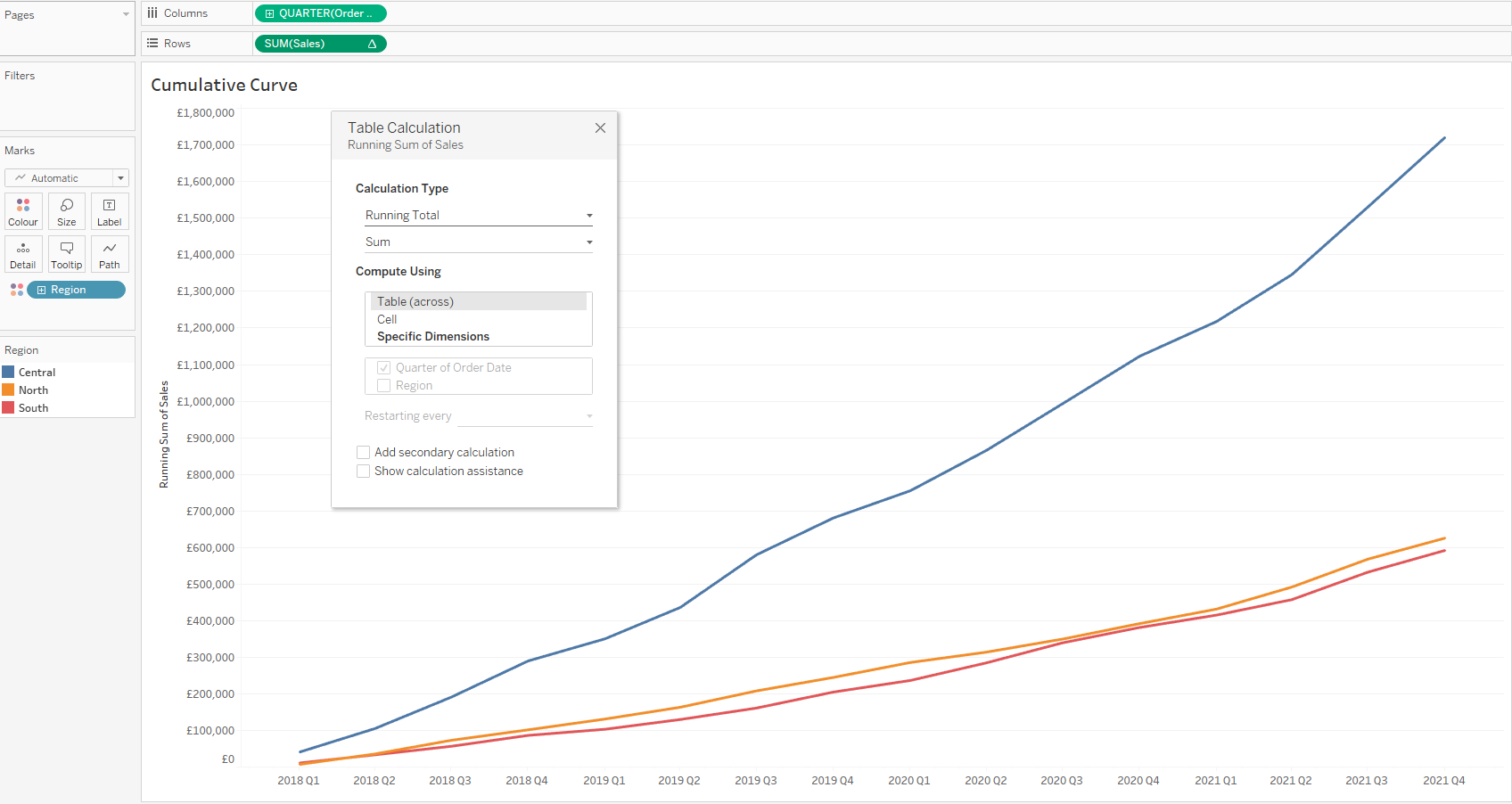Close the Table Calculation dialog
The image size is (1512, 804).
(600, 128)
